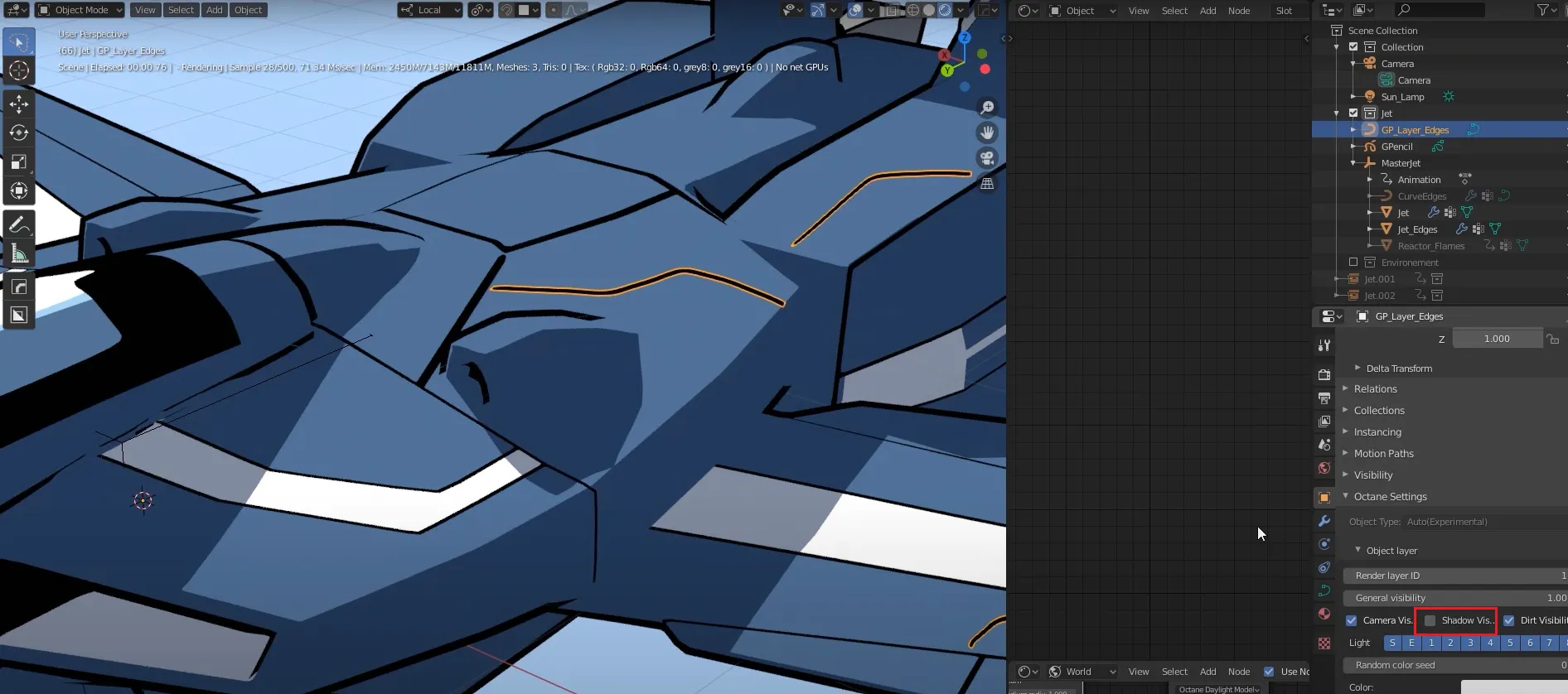Select the Rotate tool in the toolbar
The image size is (1568, 694).
click(18, 133)
